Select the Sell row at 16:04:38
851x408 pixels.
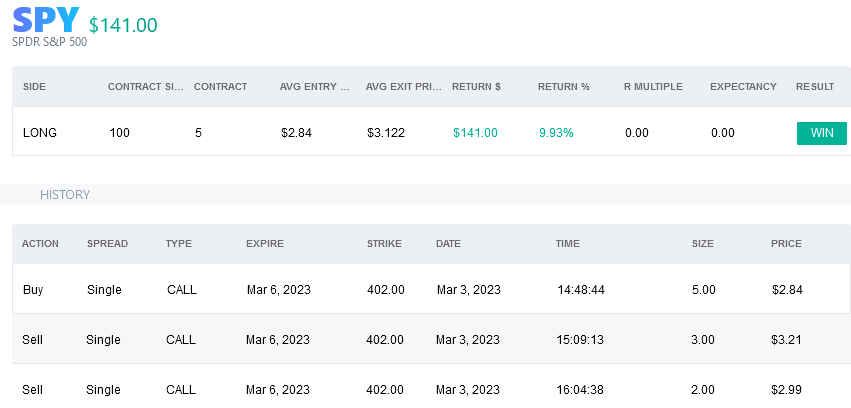[431, 386]
